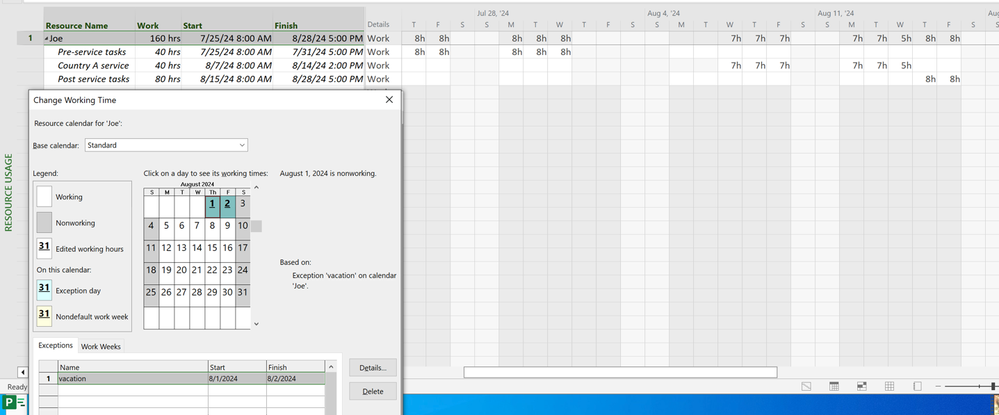Click Country A service finish 8/14/24 2:00 PM
This screenshot has width=999, height=415.
tap(319, 65)
